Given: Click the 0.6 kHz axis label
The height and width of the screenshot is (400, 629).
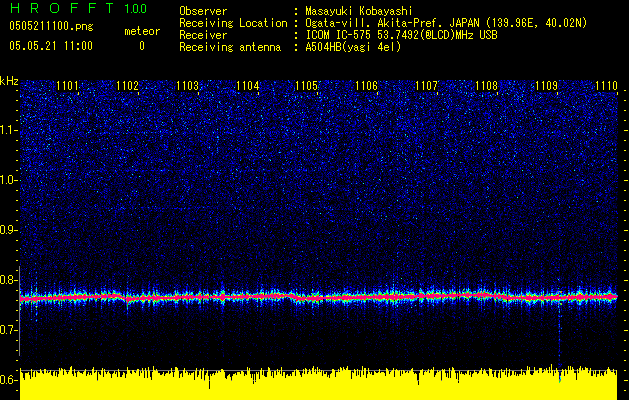Looking at the screenshot, I should pyautogui.click(x=8, y=380).
